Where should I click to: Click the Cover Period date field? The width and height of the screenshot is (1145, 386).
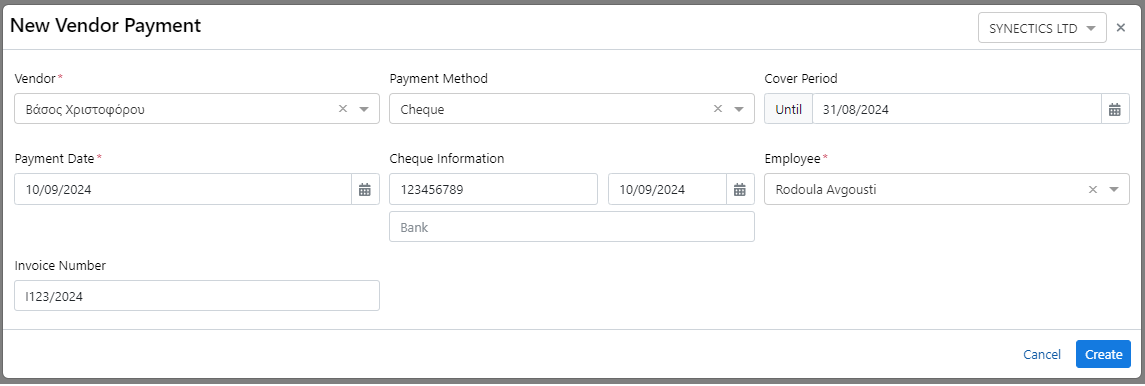pos(957,109)
